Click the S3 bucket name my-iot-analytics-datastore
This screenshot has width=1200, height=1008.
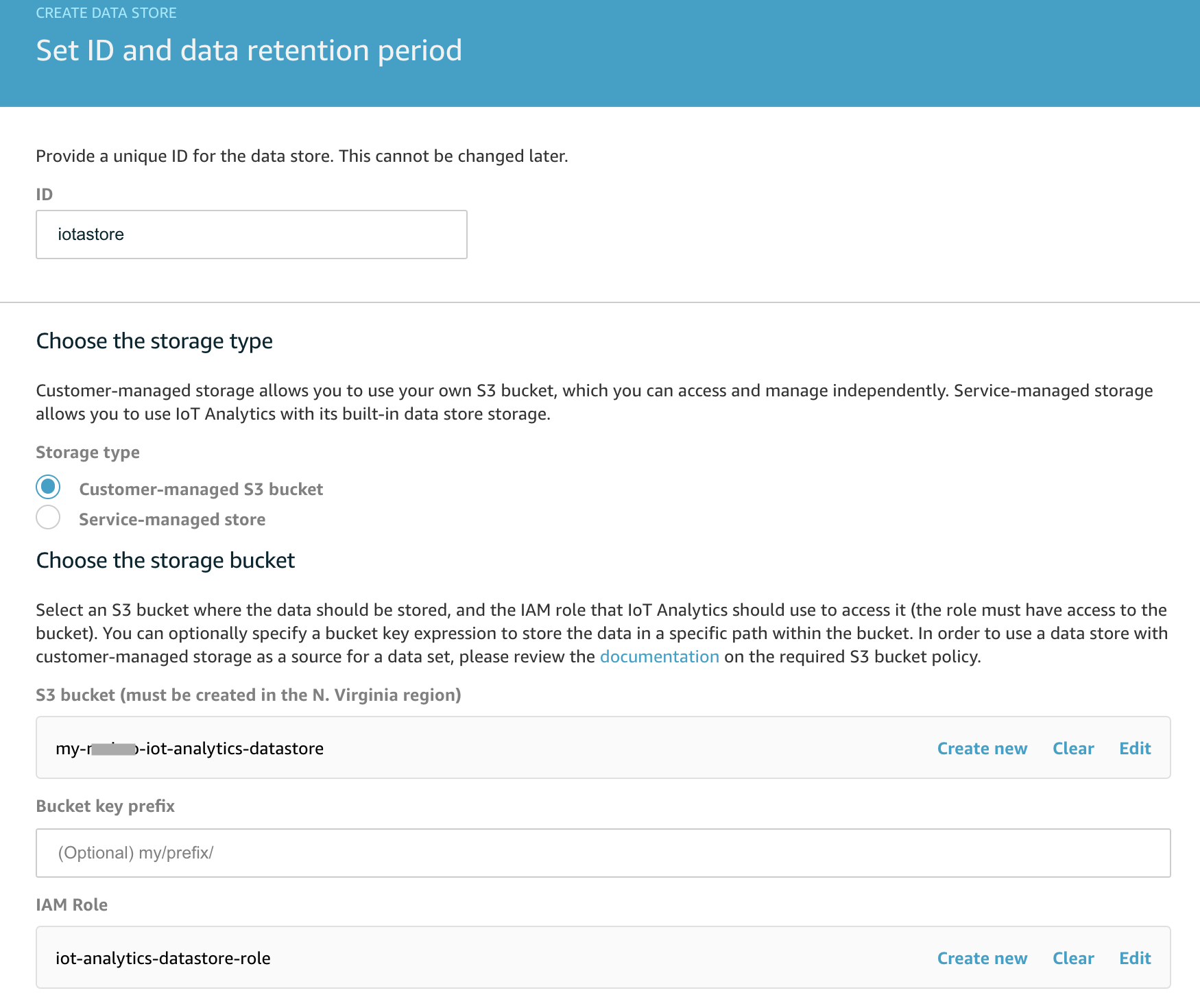(x=189, y=748)
